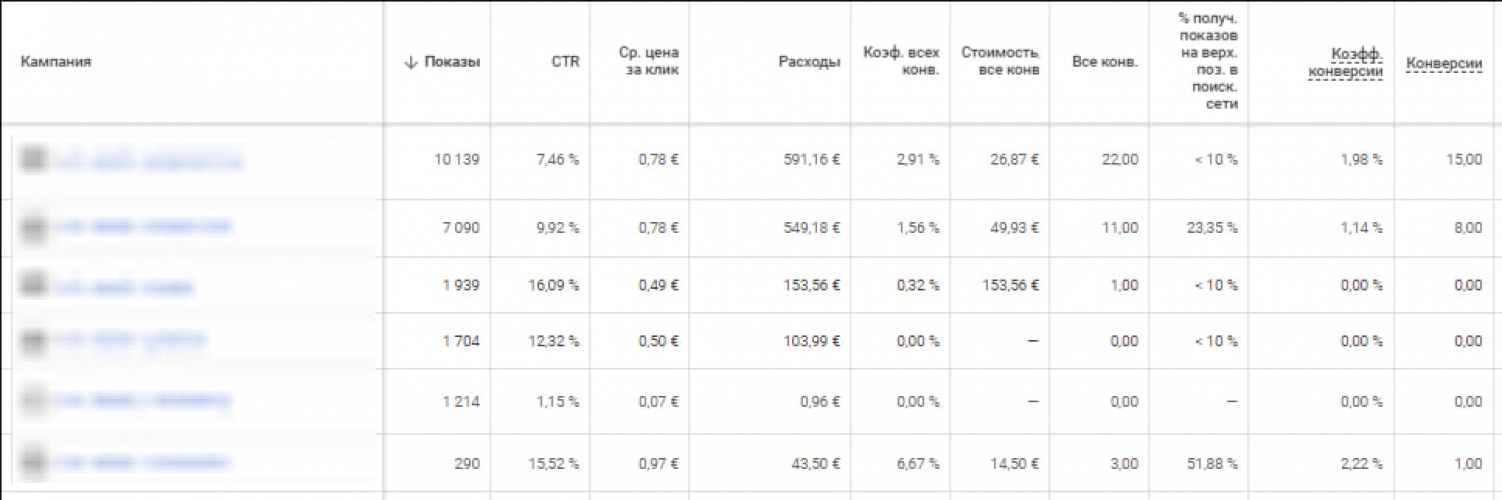Screen dimensions: 1502x500
Task: Click the Коэф. всех конв. header
Action: coord(901,62)
